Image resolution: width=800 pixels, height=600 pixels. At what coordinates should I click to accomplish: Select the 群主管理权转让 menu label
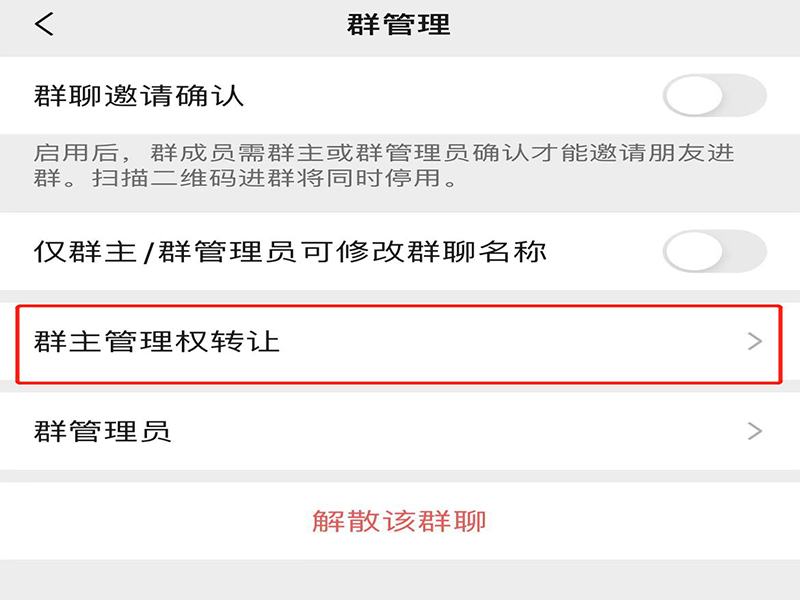pyautogui.click(x=157, y=342)
